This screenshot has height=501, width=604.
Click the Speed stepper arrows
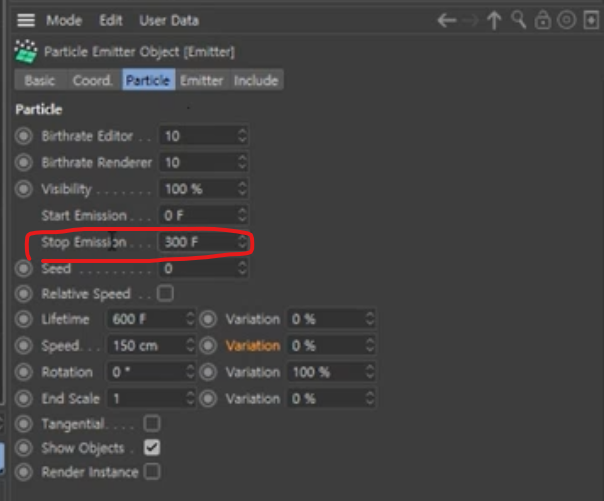(190, 346)
